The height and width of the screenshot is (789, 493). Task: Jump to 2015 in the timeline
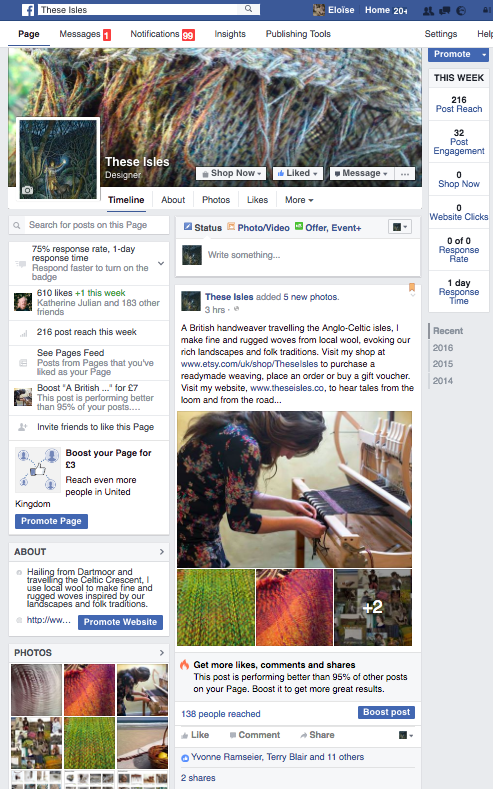point(443,364)
